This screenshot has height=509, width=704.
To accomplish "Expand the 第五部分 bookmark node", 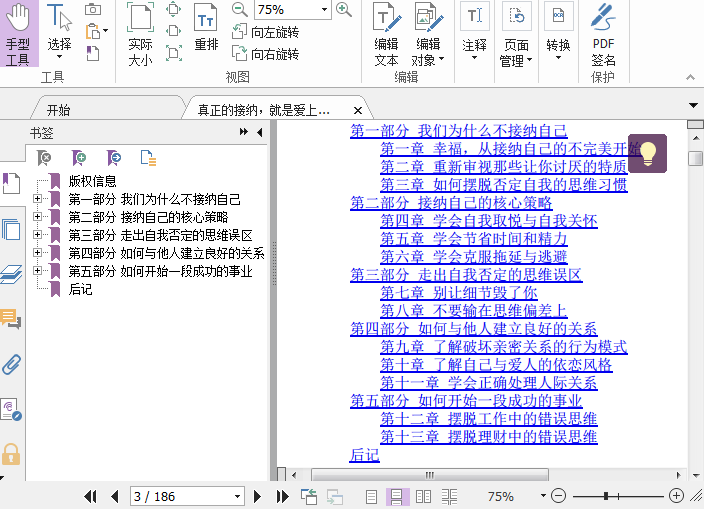I will point(37,270).
